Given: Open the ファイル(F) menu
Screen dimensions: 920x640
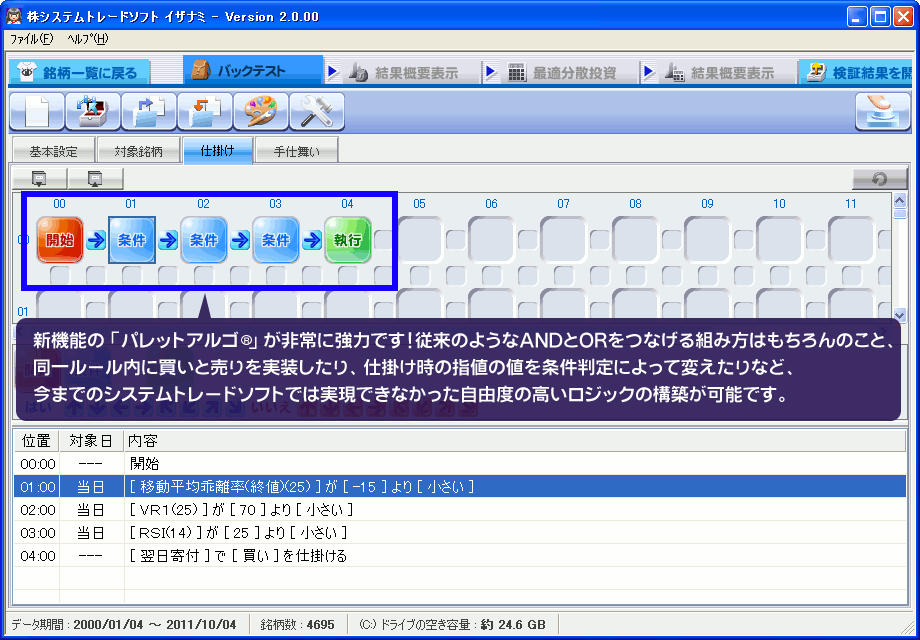Looking at the screenshot, I should click(x=32, y=39).
